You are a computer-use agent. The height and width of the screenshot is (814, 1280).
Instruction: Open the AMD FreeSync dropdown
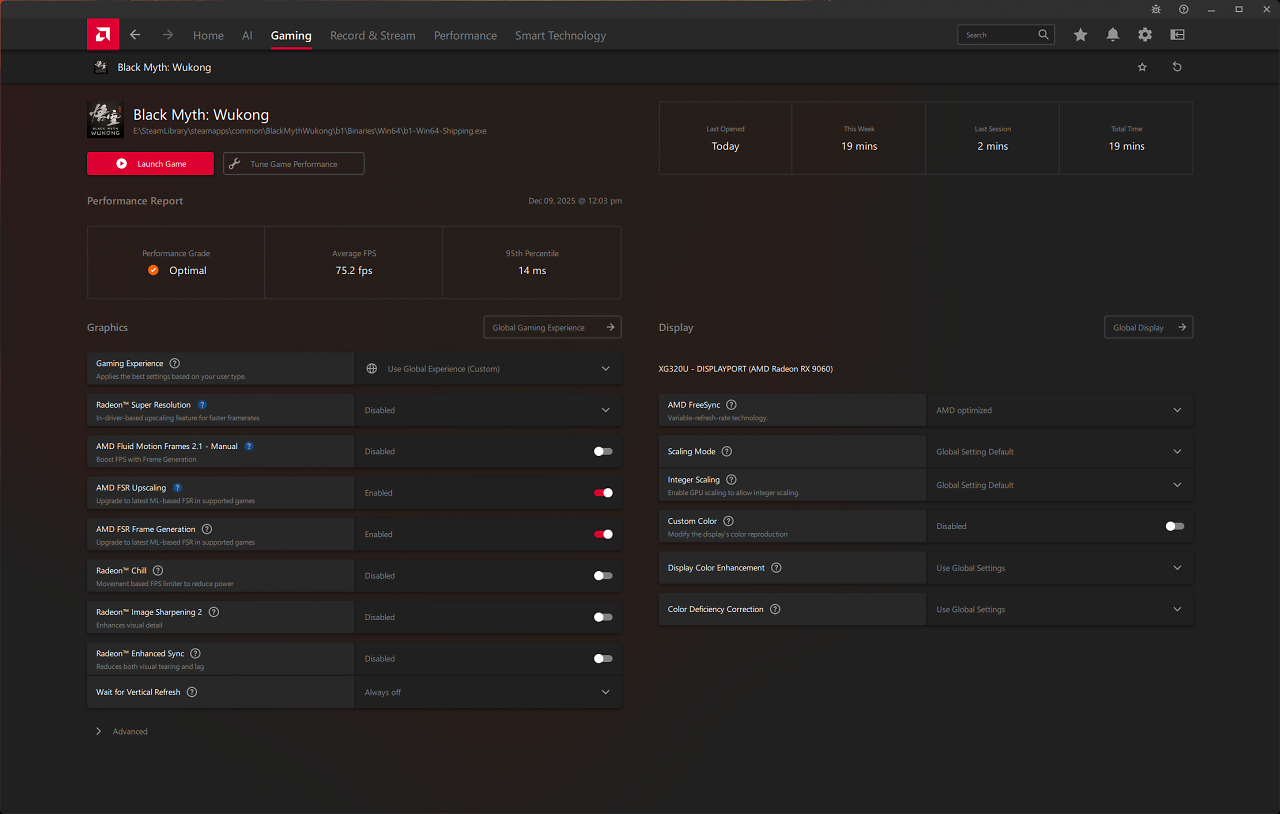pyautogui.click(x=1060, y=410)
